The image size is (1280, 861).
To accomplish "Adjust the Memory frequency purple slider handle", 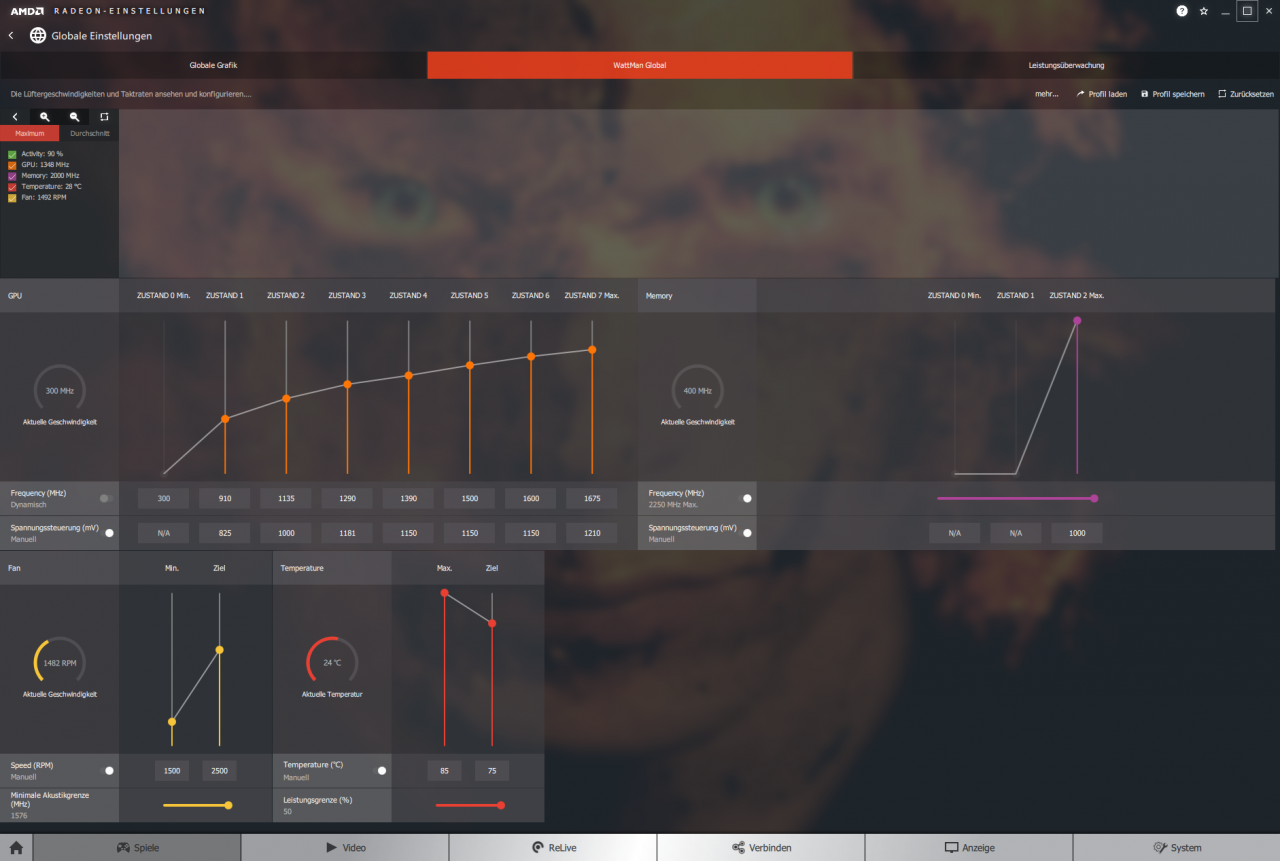I will (x=1094, y=498).
